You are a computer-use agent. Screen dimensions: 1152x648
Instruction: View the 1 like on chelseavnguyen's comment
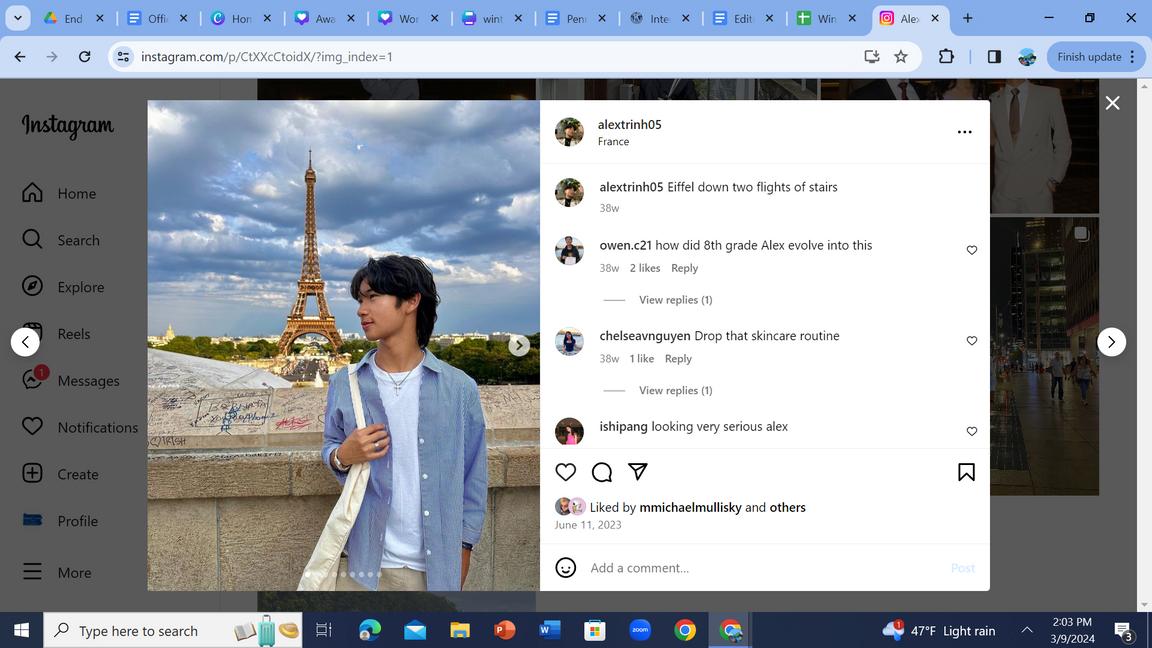click(x=641, y=359)
